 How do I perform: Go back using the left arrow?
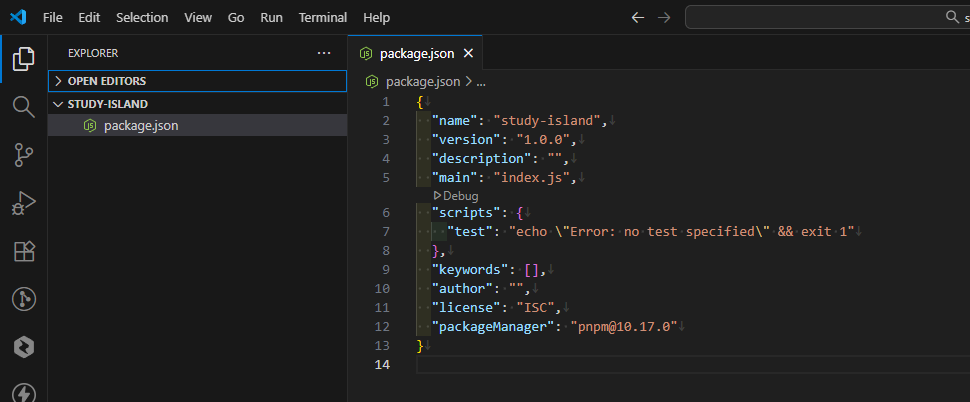coord(638,18)
